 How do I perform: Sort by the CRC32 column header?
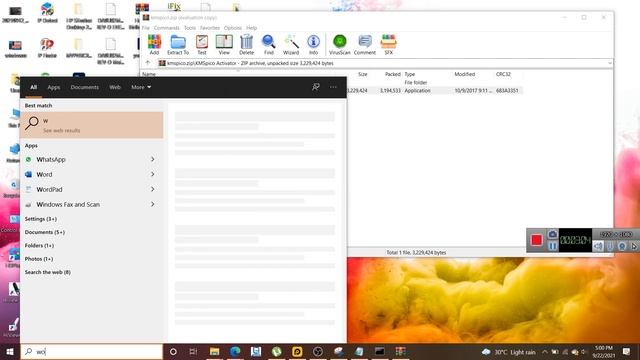[x=503, y=74]
